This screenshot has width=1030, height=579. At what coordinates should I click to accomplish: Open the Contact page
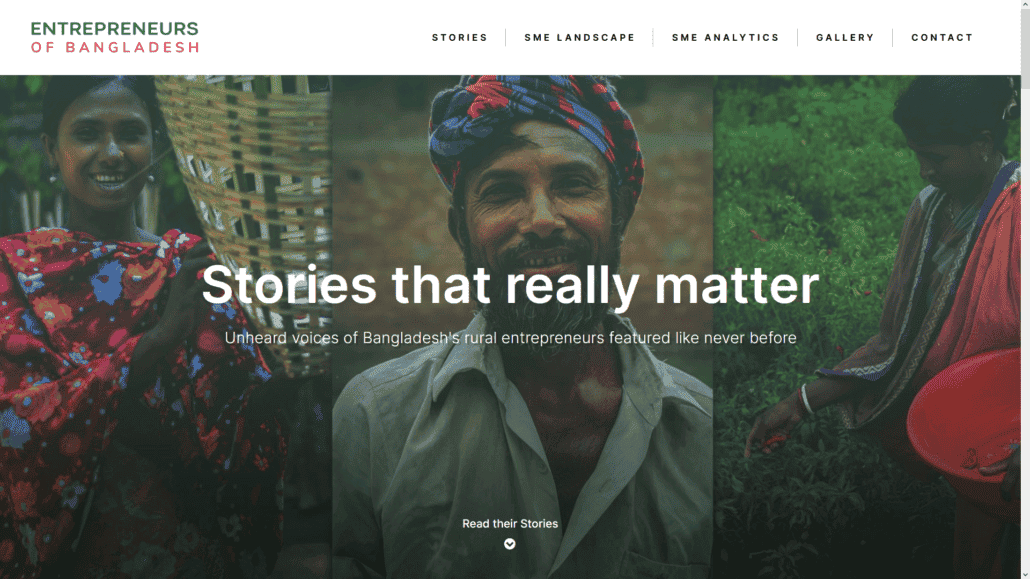(941, 37)
